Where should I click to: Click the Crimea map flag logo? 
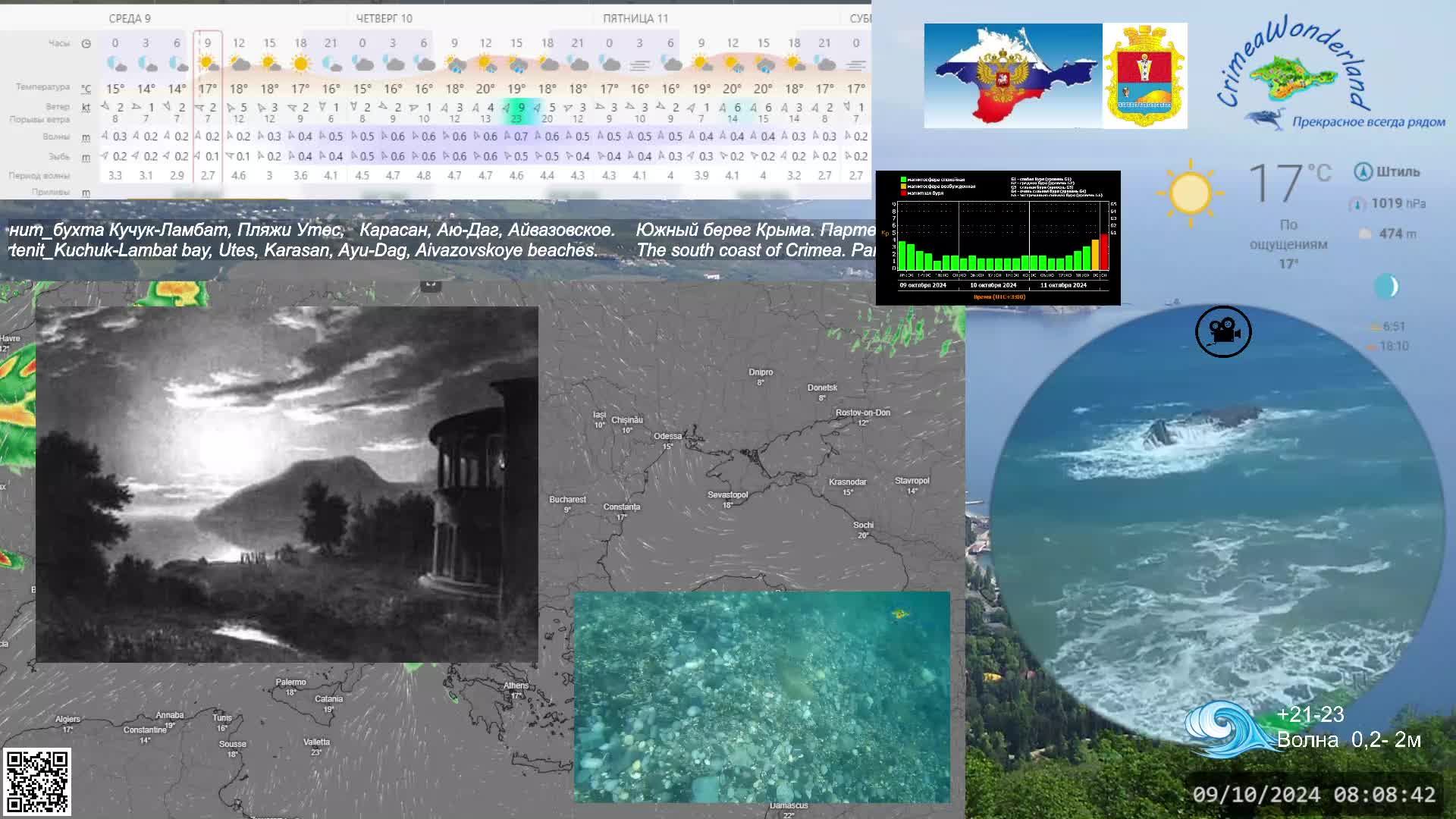pos(1013,76)
